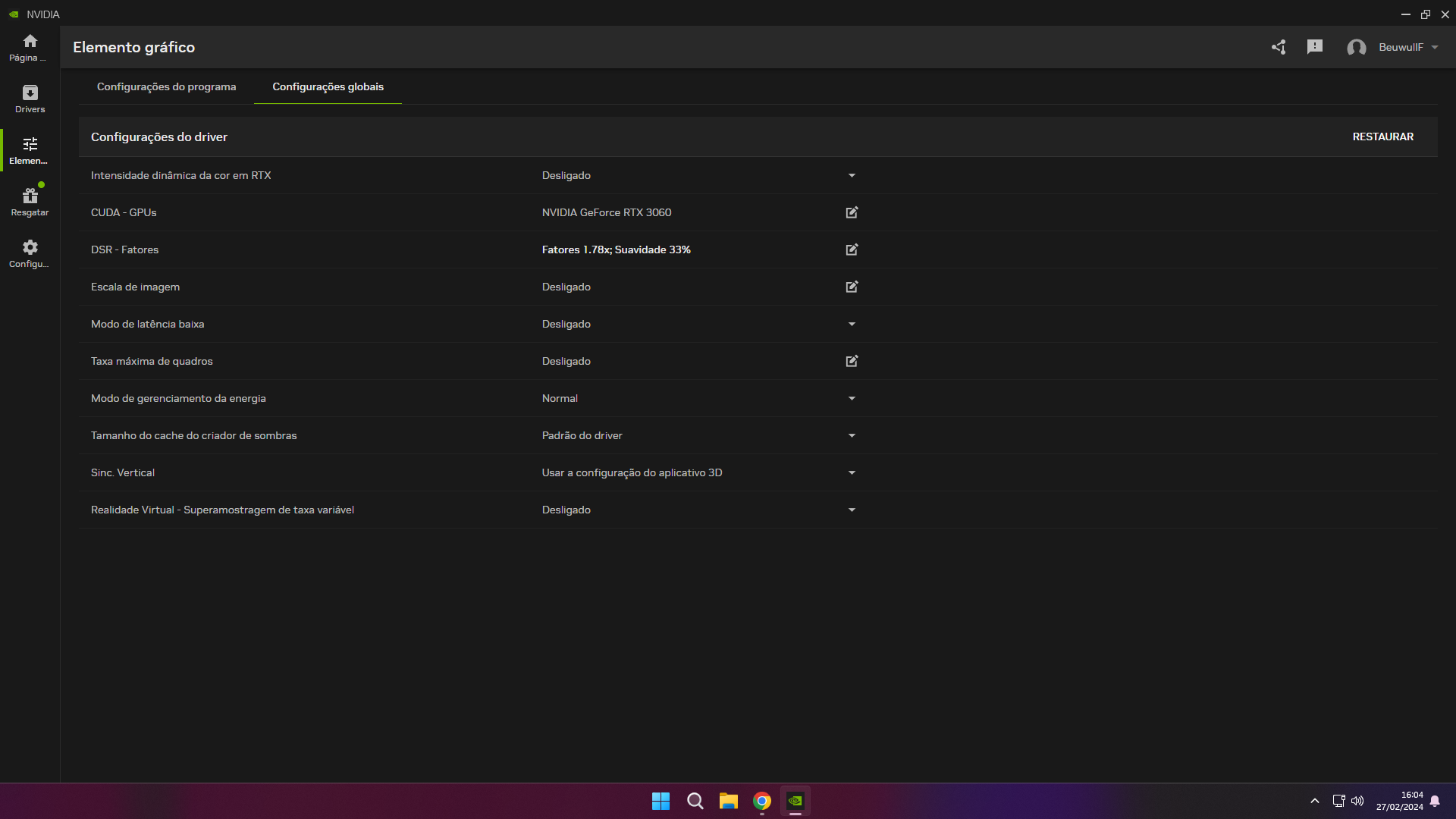Open the taskbar clock and date
1456x819 pixels.
[x=1400, y=801]
